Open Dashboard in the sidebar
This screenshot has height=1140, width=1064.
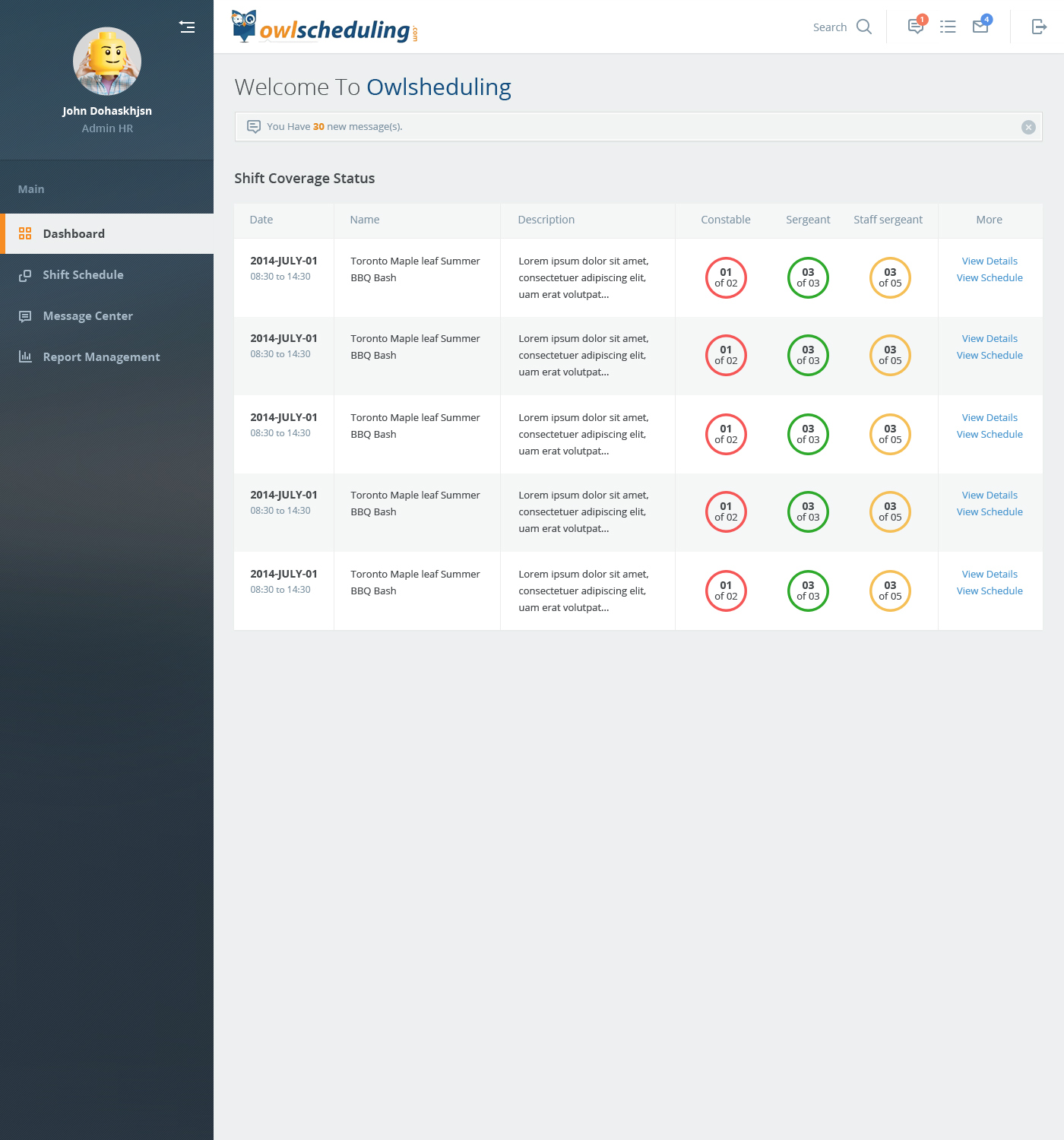tap(107, 233)
